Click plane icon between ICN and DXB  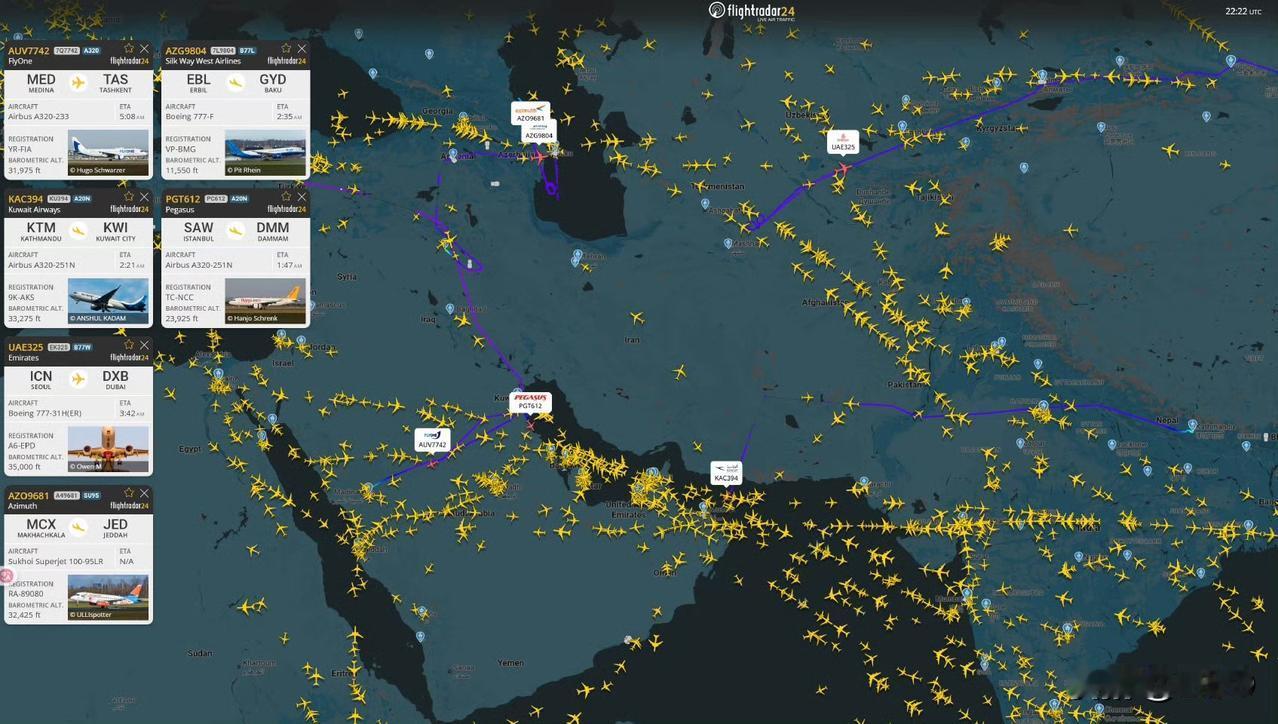78,379
